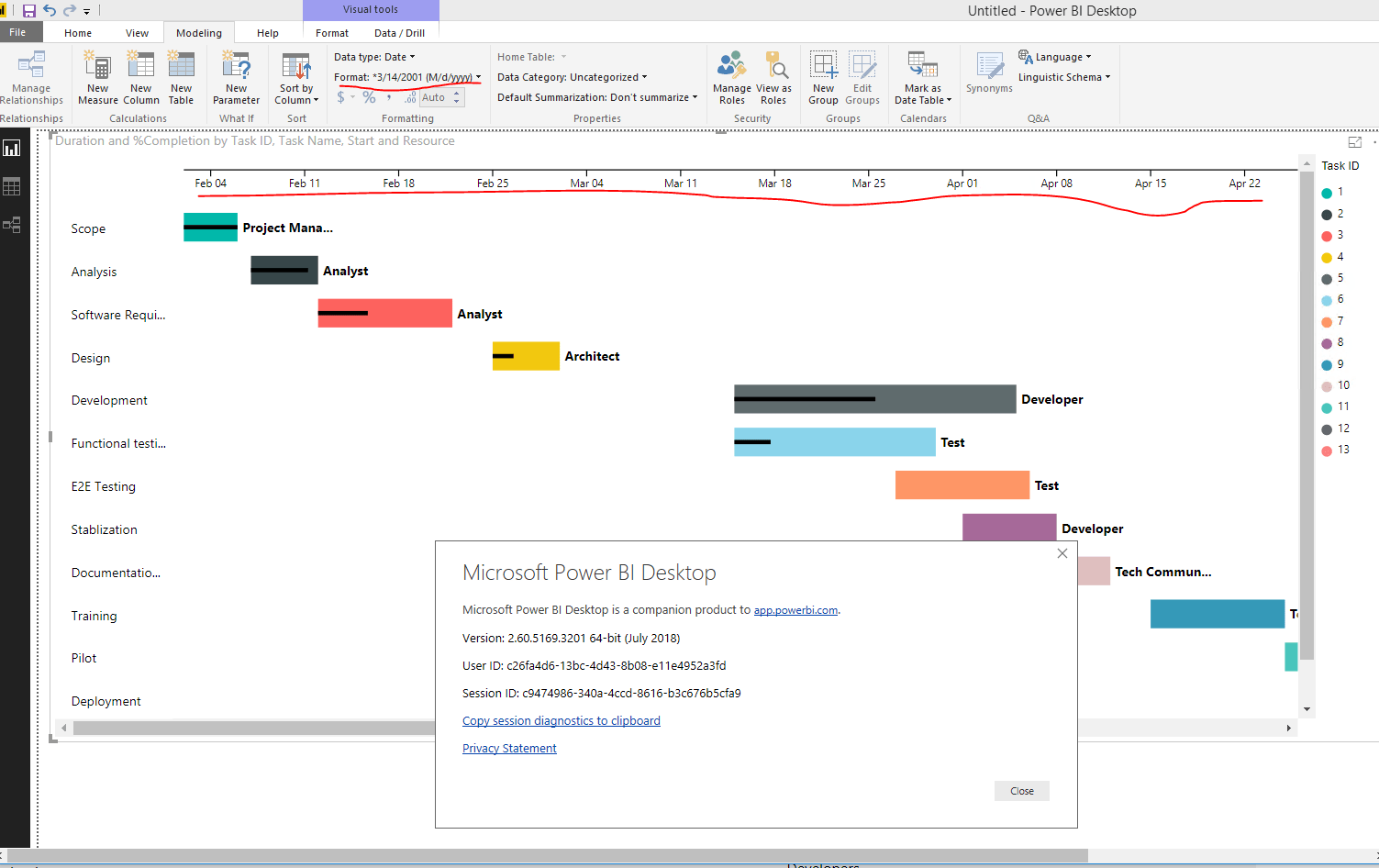
Task: Open the Data / Drill tab
Action: (399, 33)
